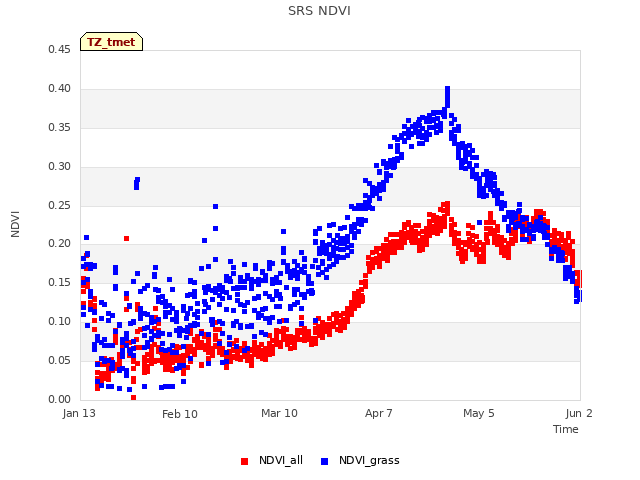
Task: Click the 0.15 y-axis tick label
Action: (x=59, y=282)
